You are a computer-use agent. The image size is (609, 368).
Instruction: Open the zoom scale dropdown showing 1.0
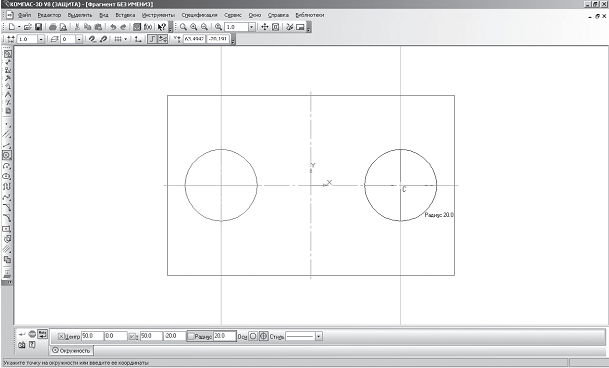(252, 27)
